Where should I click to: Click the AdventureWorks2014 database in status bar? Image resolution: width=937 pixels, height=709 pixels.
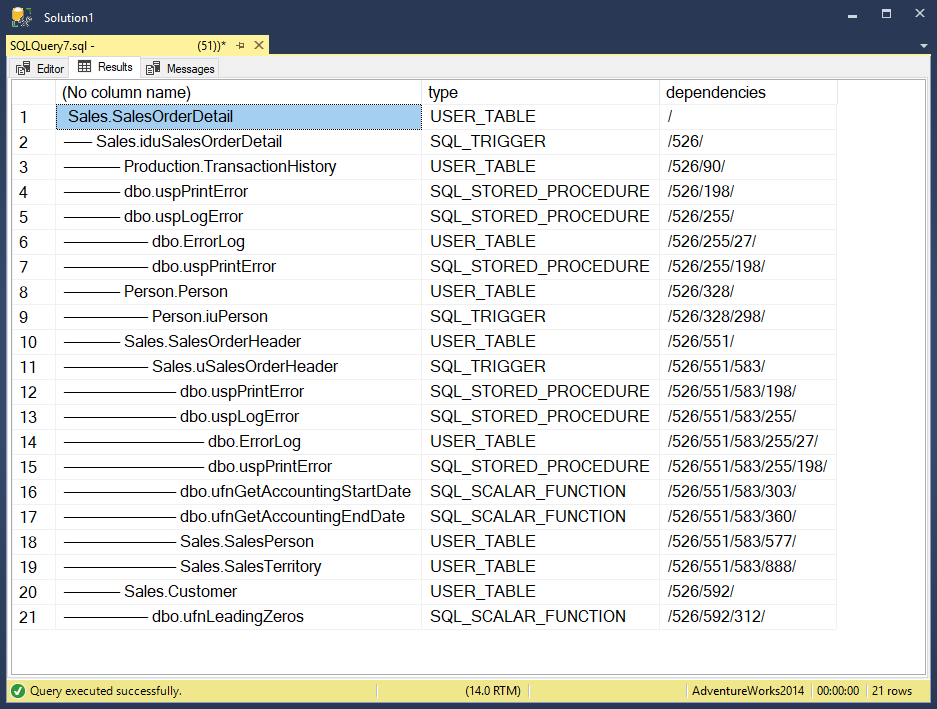point(748,691)
